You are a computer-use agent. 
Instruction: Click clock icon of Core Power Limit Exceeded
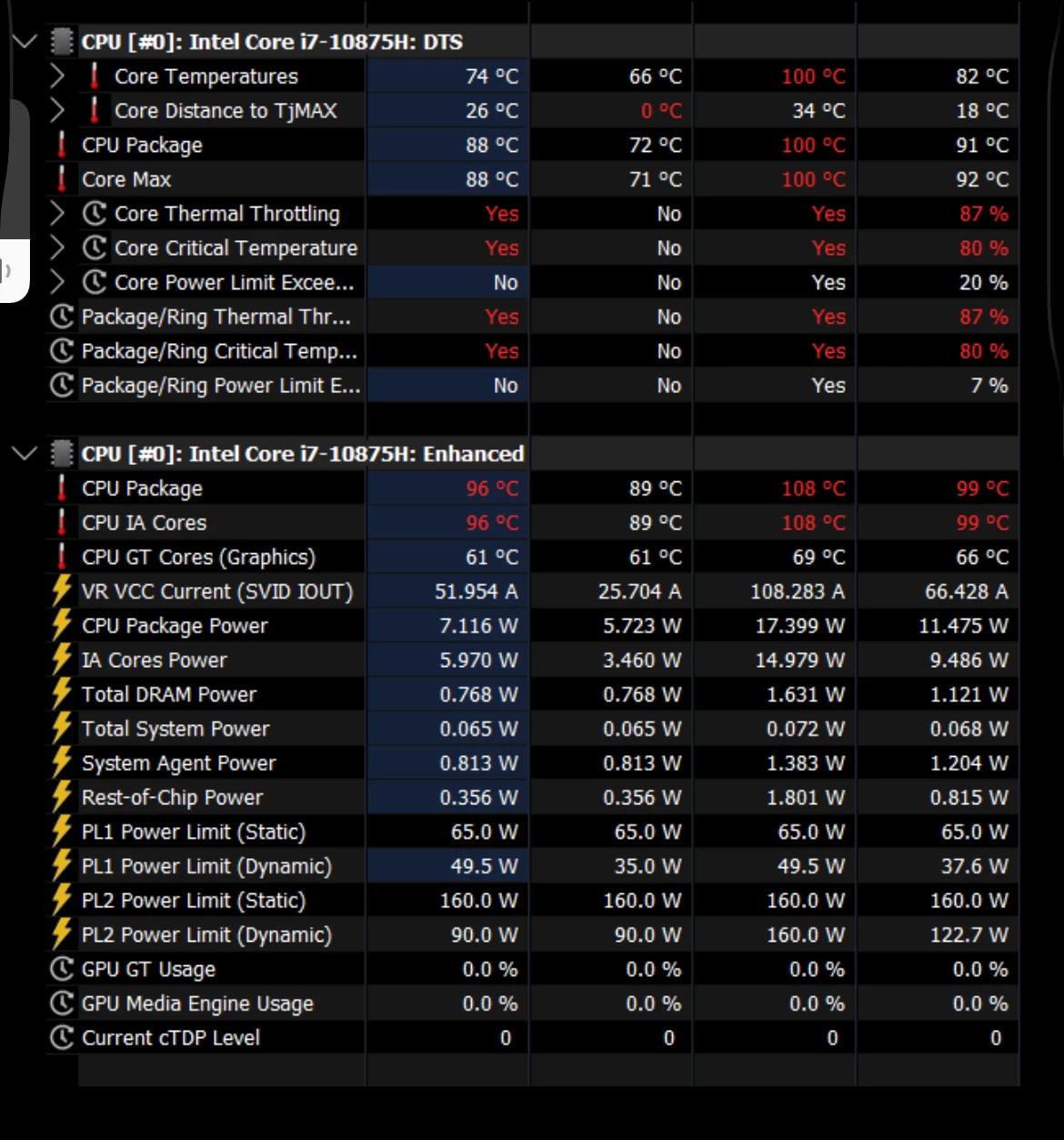pyautogui.click(x=95, y=283)
